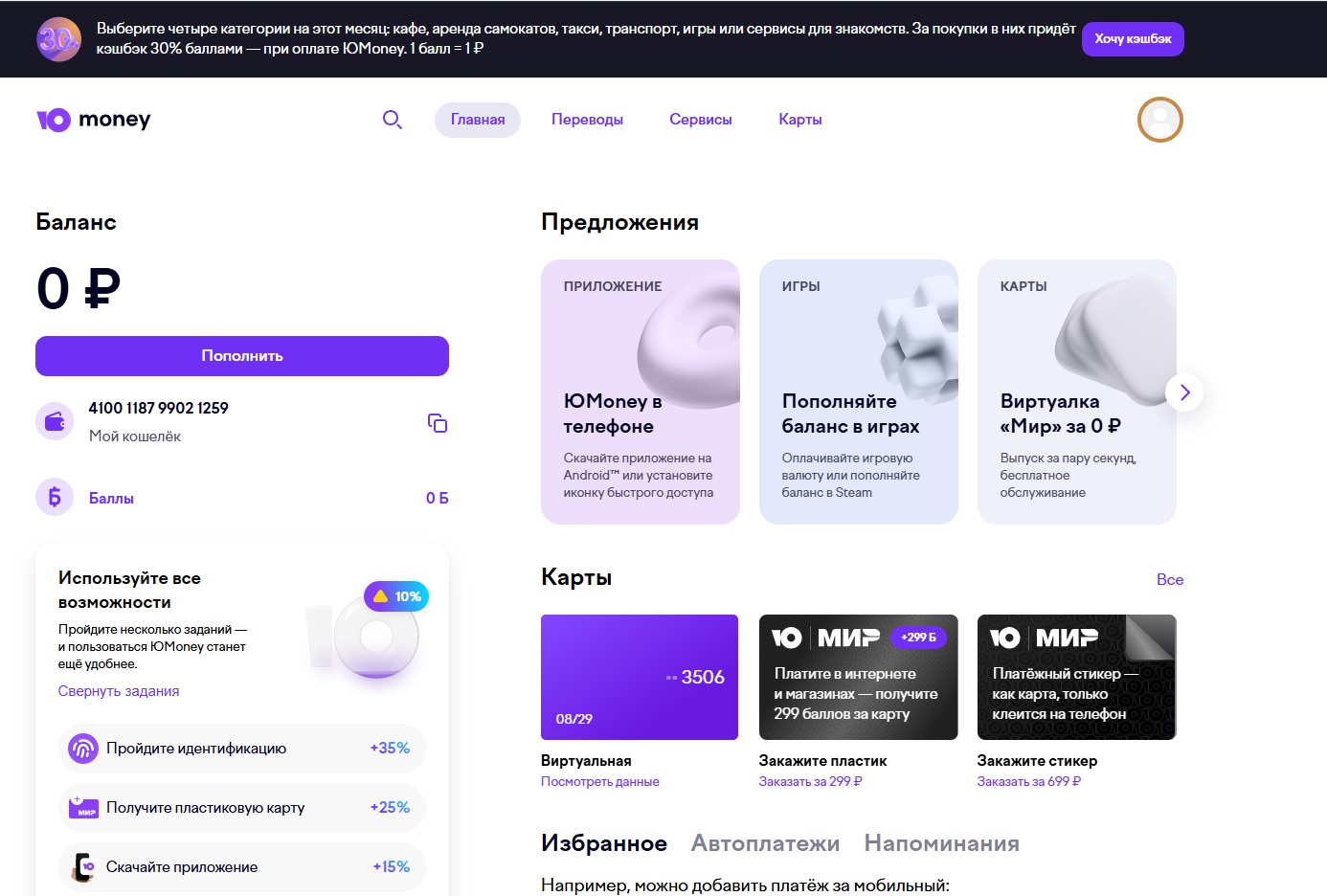Click Мой кошелёк label
Image resolution: width=1327 pixels, height=896 pixels.
tap(135, 437)
